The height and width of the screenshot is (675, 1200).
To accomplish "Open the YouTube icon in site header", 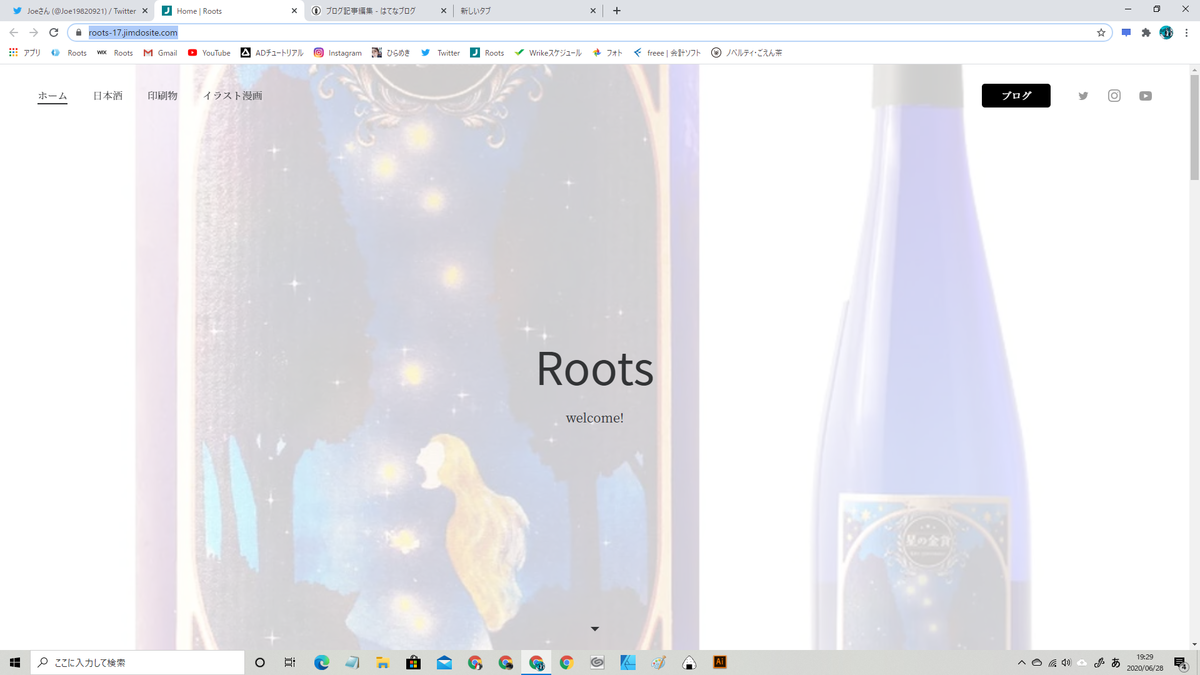I will [x=1145, y=96].
